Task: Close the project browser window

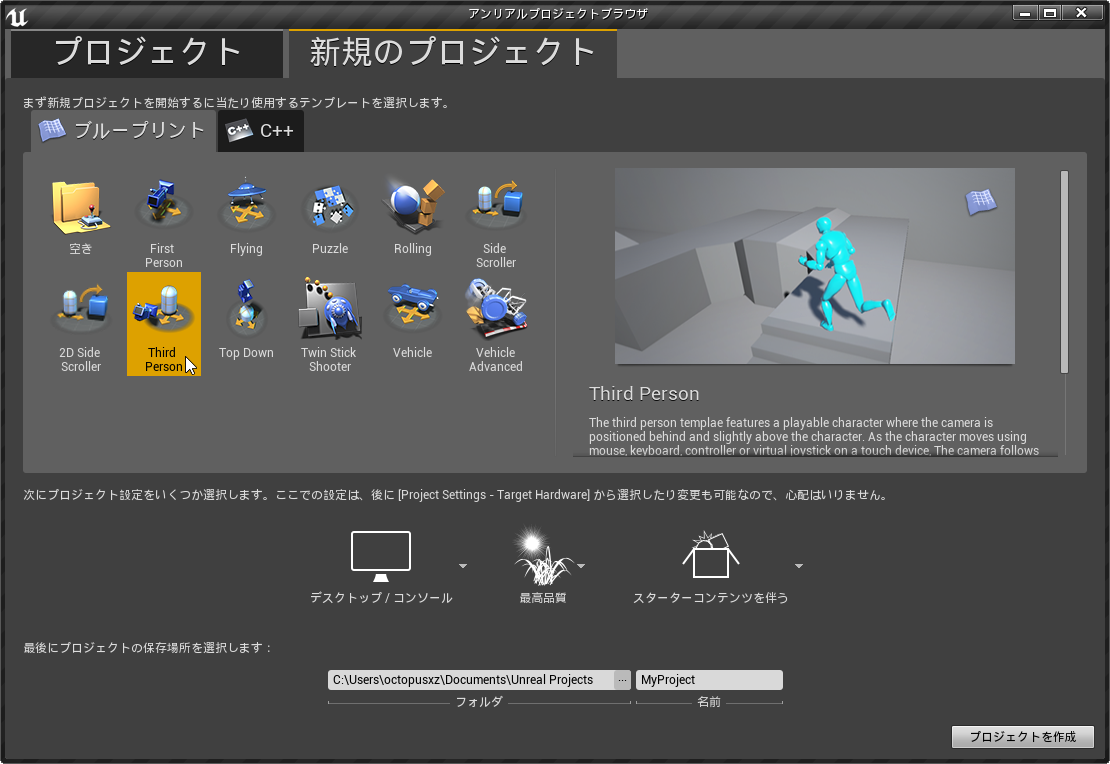Action: click(1081, 13)
